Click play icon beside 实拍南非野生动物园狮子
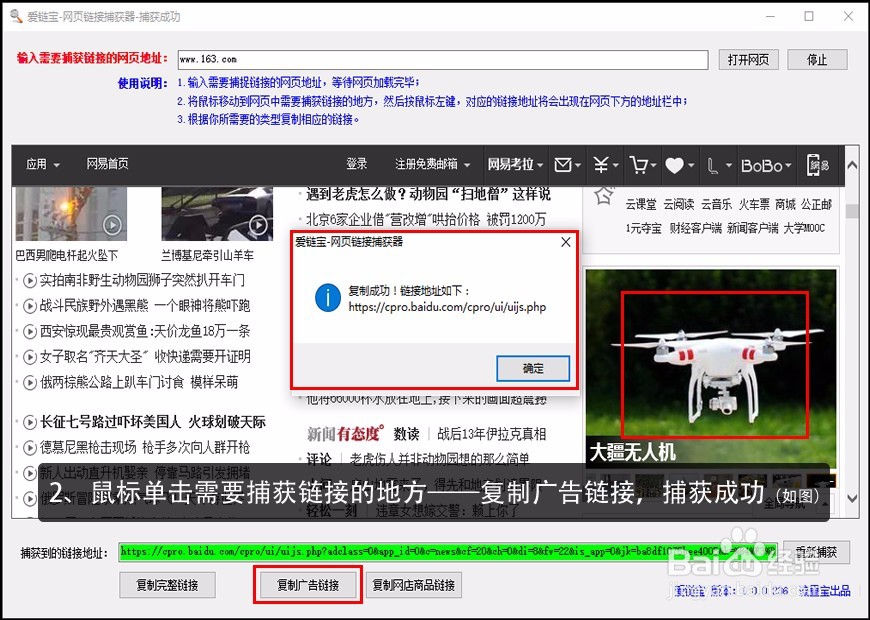This screenshot has width=870, height=620. pos(30,281)
